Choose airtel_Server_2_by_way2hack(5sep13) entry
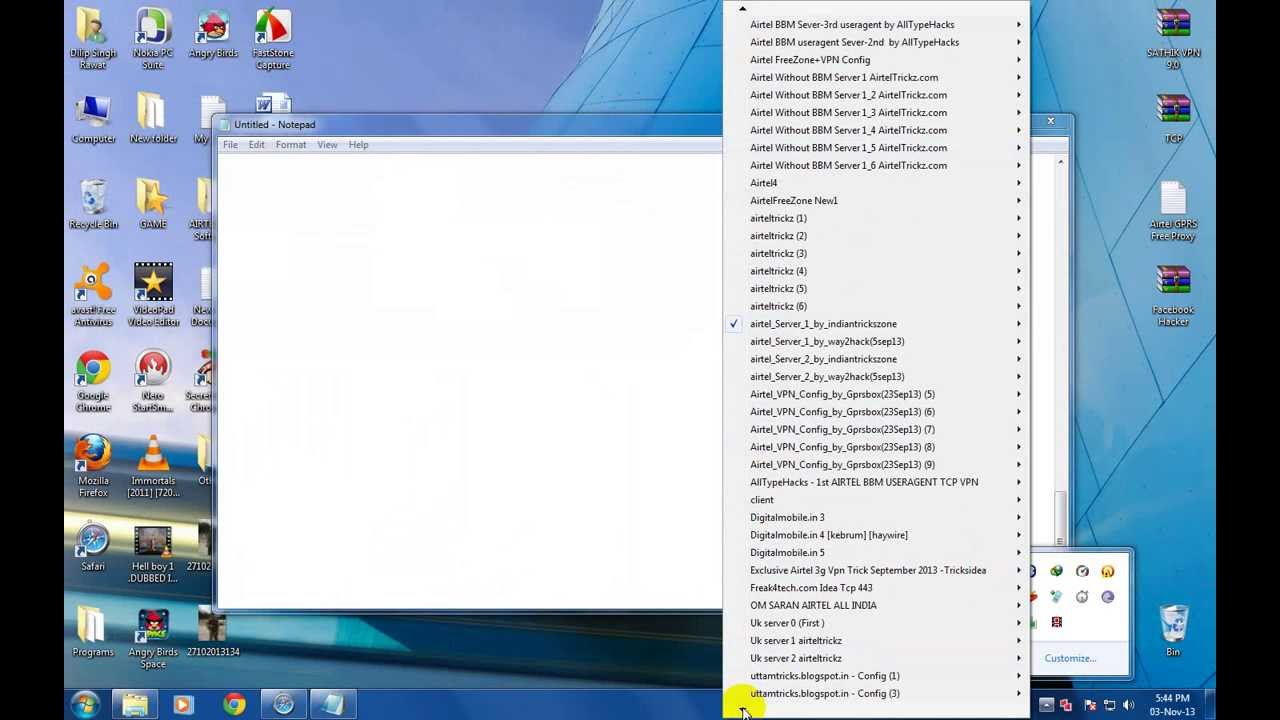Viewport: 1280px width, 720px height. click(x=876, y=377)
